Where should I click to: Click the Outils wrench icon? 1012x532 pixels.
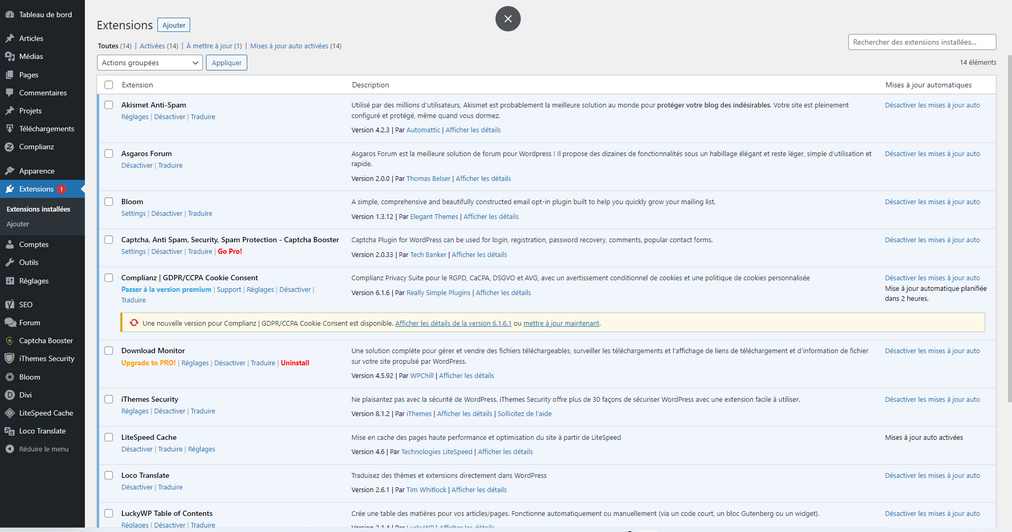click(10, 263)
